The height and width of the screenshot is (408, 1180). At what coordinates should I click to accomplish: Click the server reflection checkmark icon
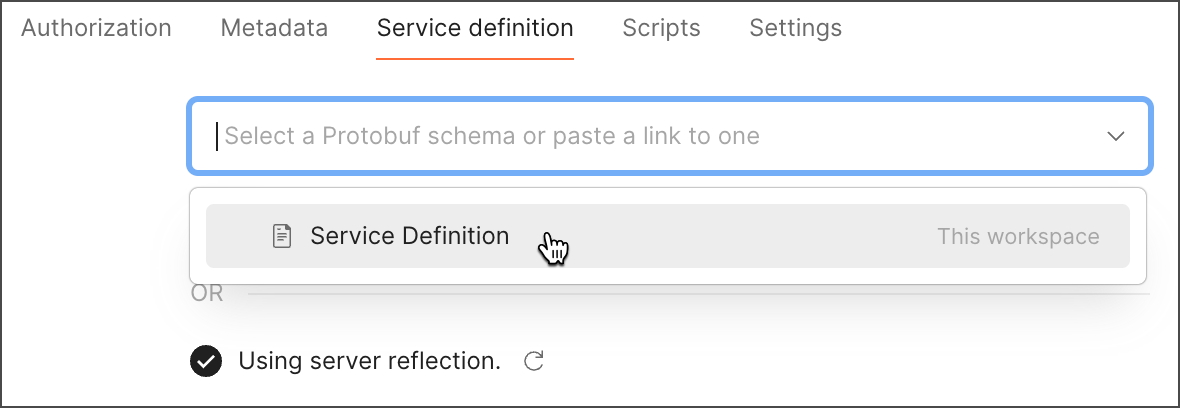tap(206, 361)
